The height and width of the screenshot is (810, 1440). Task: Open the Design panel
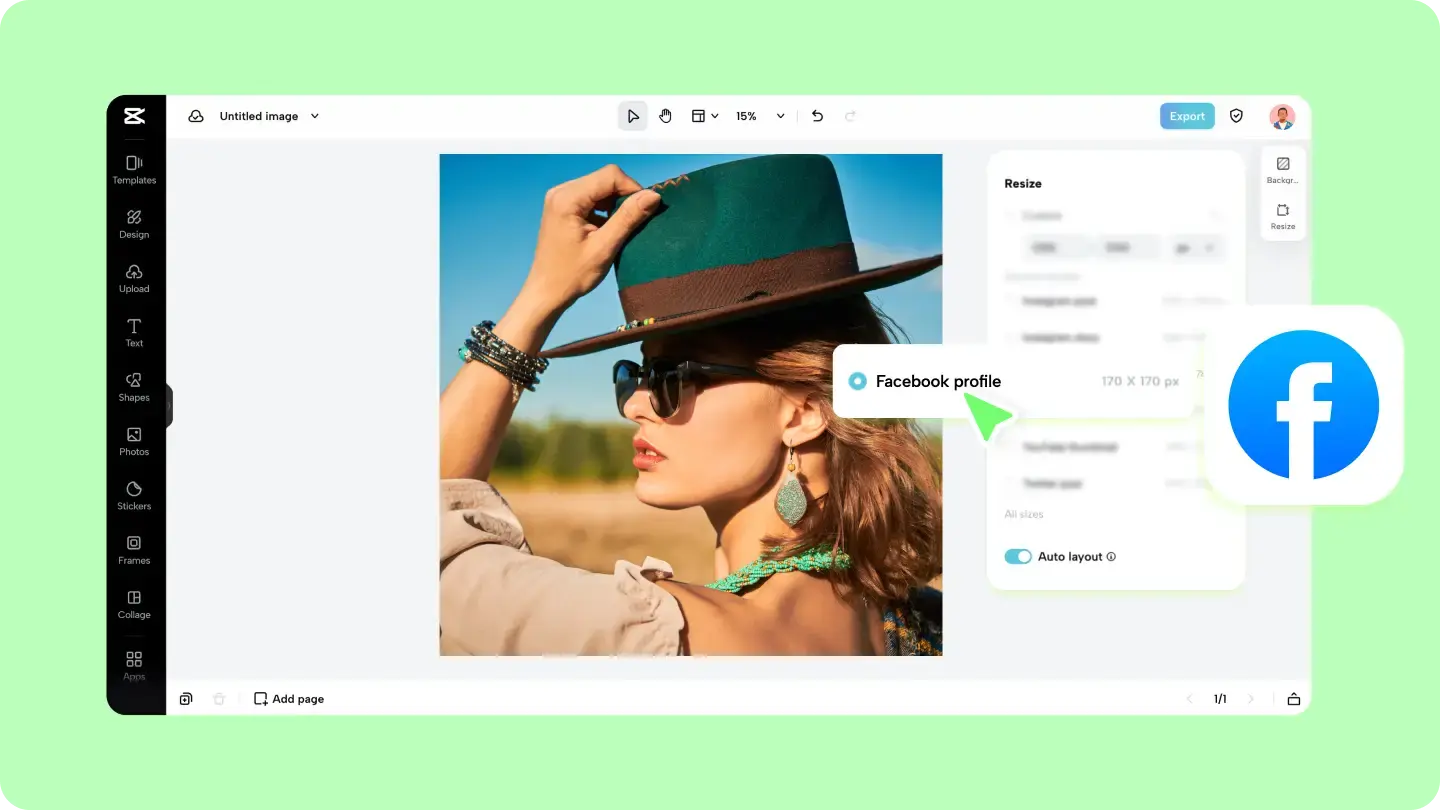(134, 224)
